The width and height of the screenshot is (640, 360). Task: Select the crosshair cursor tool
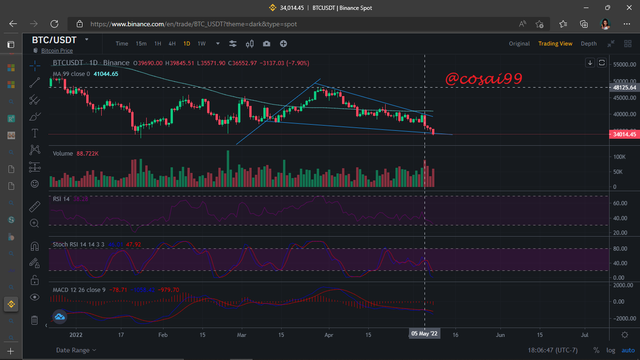(x=35, y=65)
